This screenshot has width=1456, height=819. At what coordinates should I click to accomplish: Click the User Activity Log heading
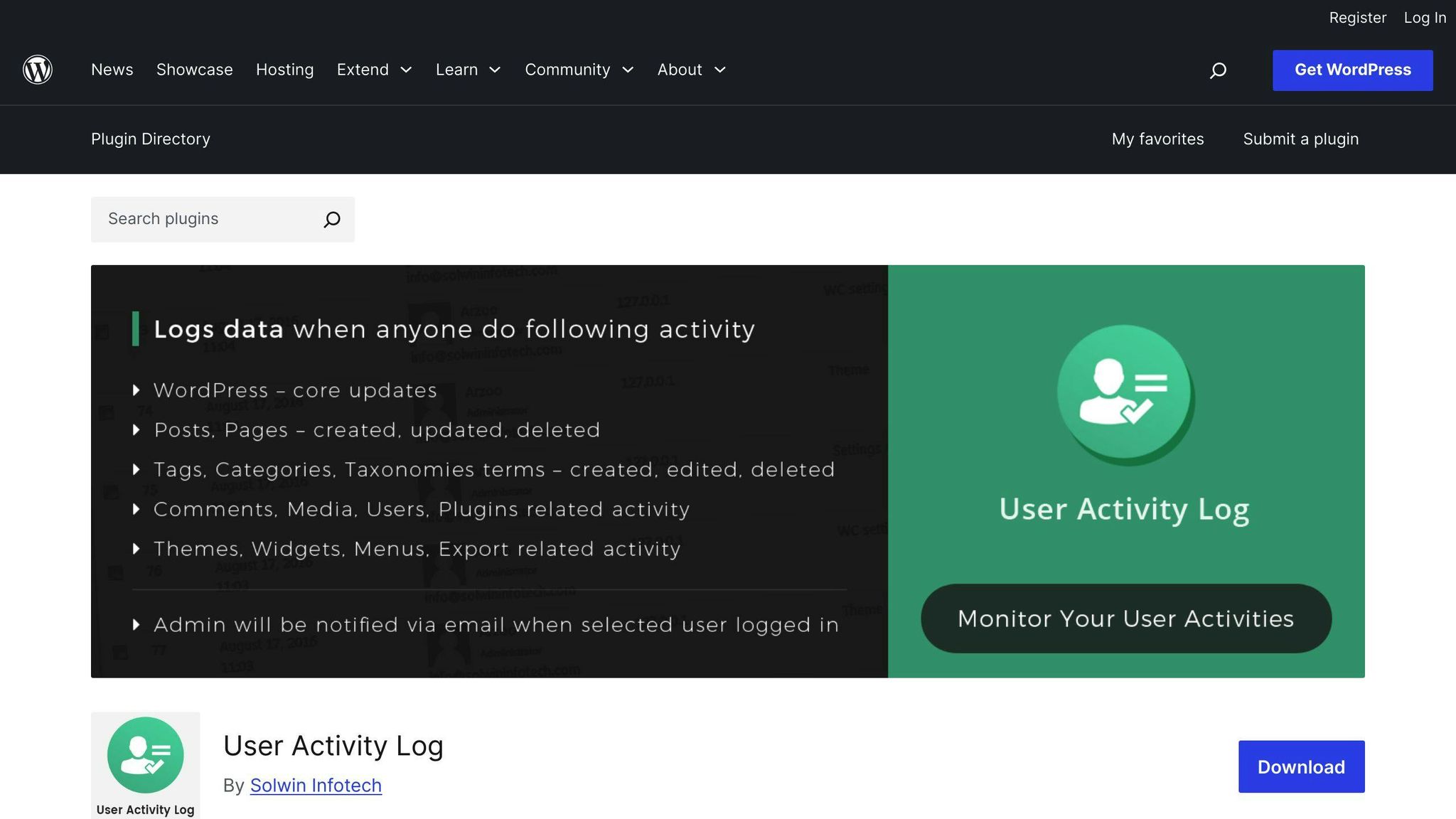click(333, 746)
